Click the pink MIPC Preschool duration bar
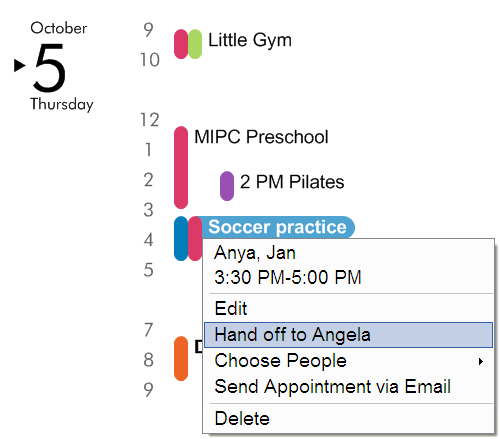Screen dimensions: 500x439 coord(181,167)
